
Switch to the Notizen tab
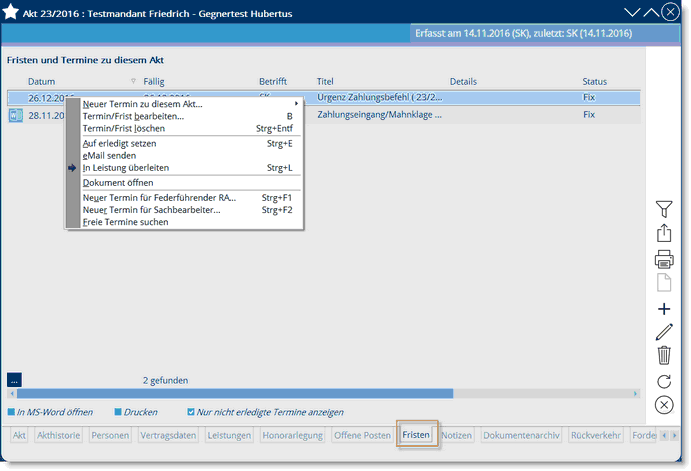pos(457,435)
